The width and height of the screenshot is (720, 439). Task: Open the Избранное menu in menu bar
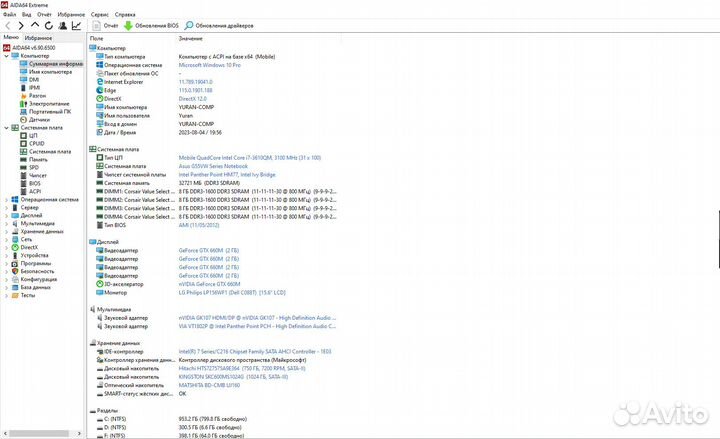71,15
